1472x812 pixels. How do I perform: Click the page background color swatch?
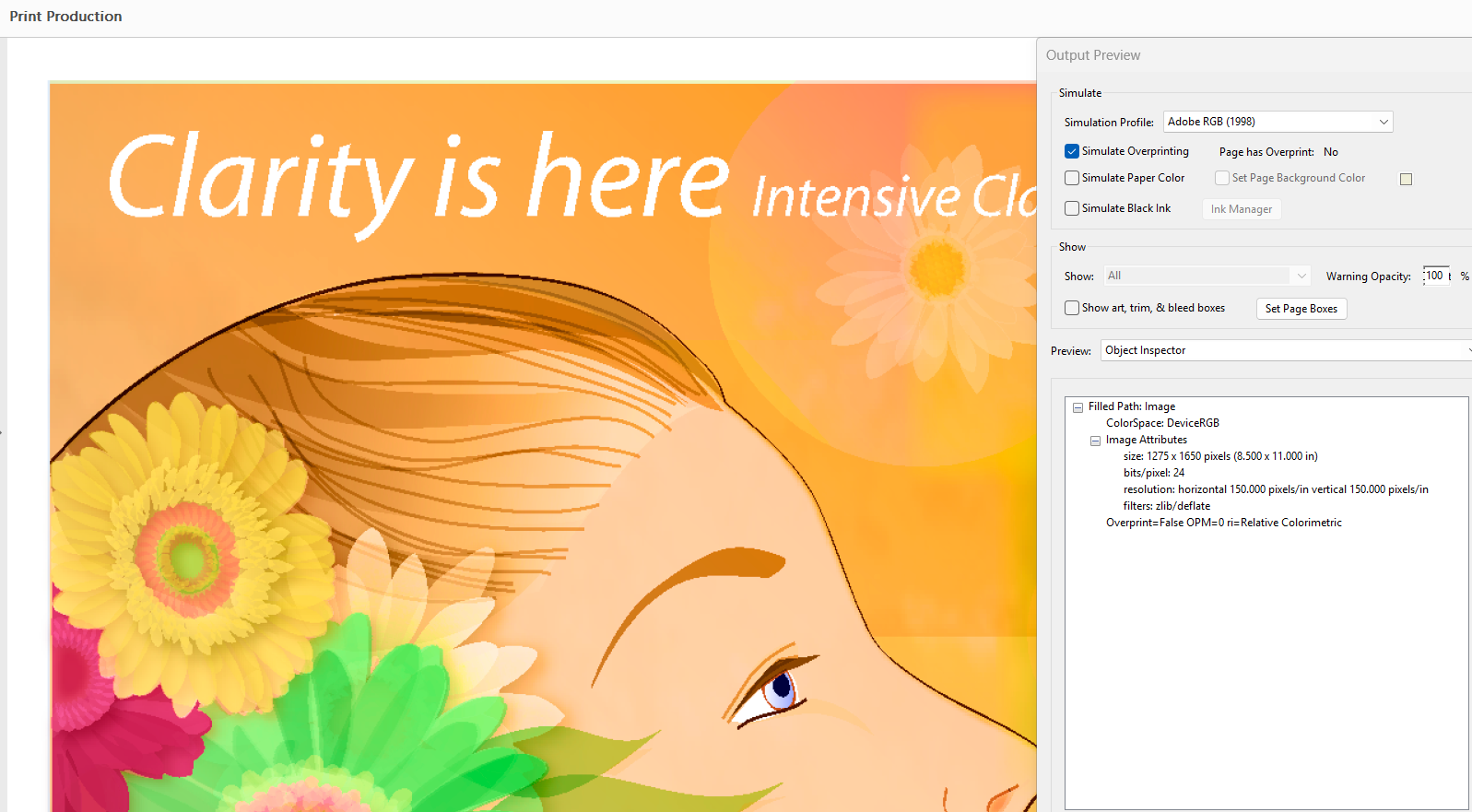click(x=1406, y=179)
